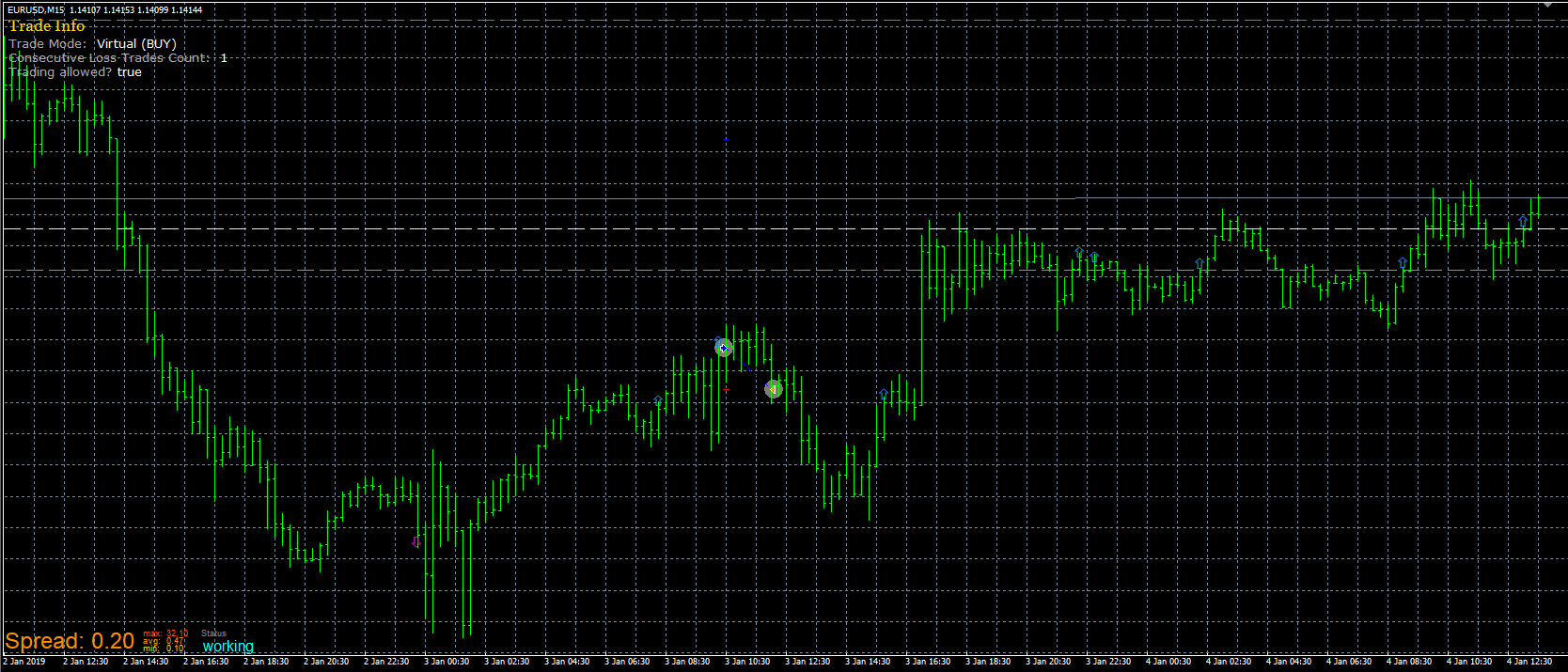Screen dimensions: 1568x672
Task: Select the blue dashed trade connector line
Action: tap(748, 368)
